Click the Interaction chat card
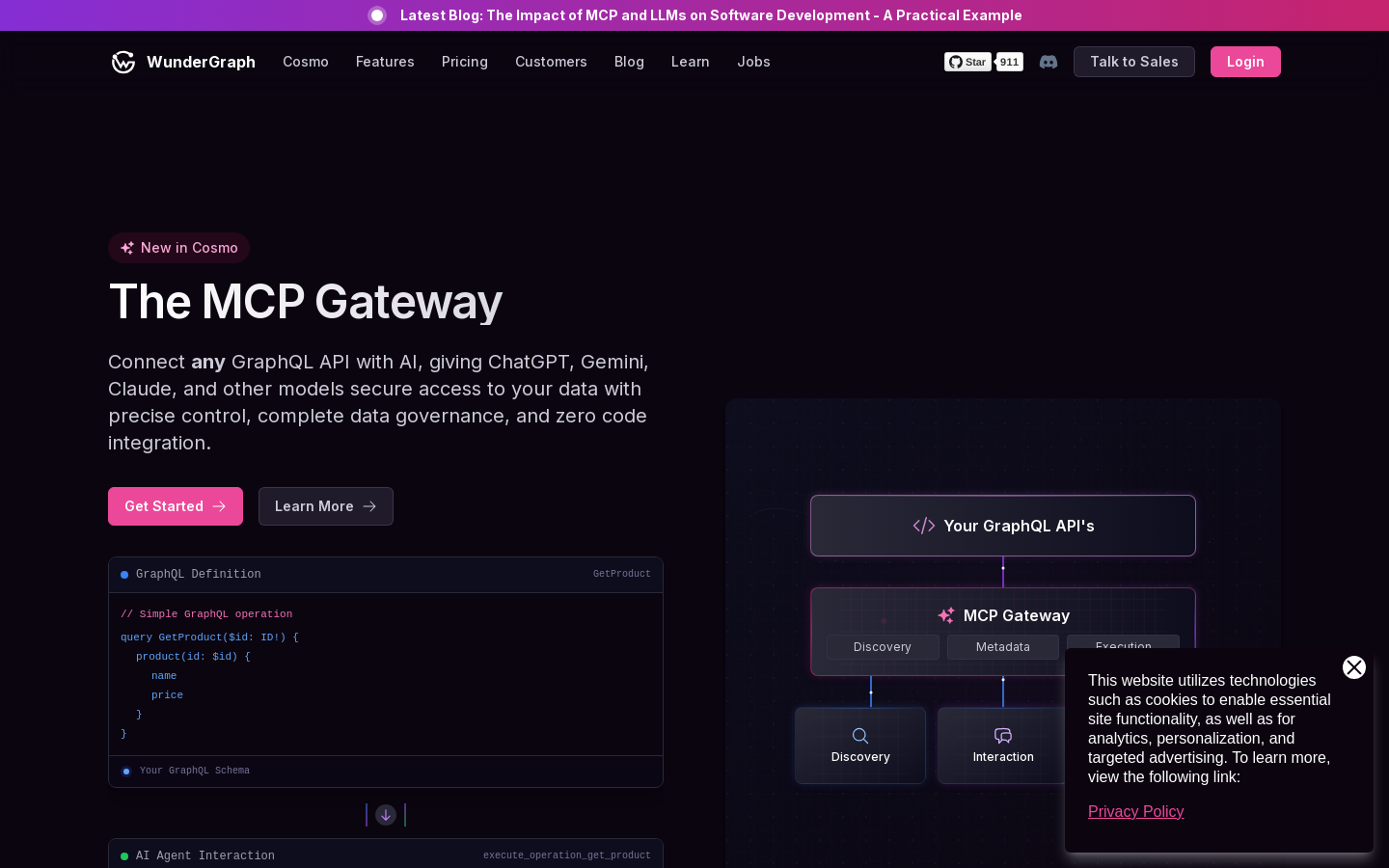The image size is (1389, 868). pos(1003,746)
